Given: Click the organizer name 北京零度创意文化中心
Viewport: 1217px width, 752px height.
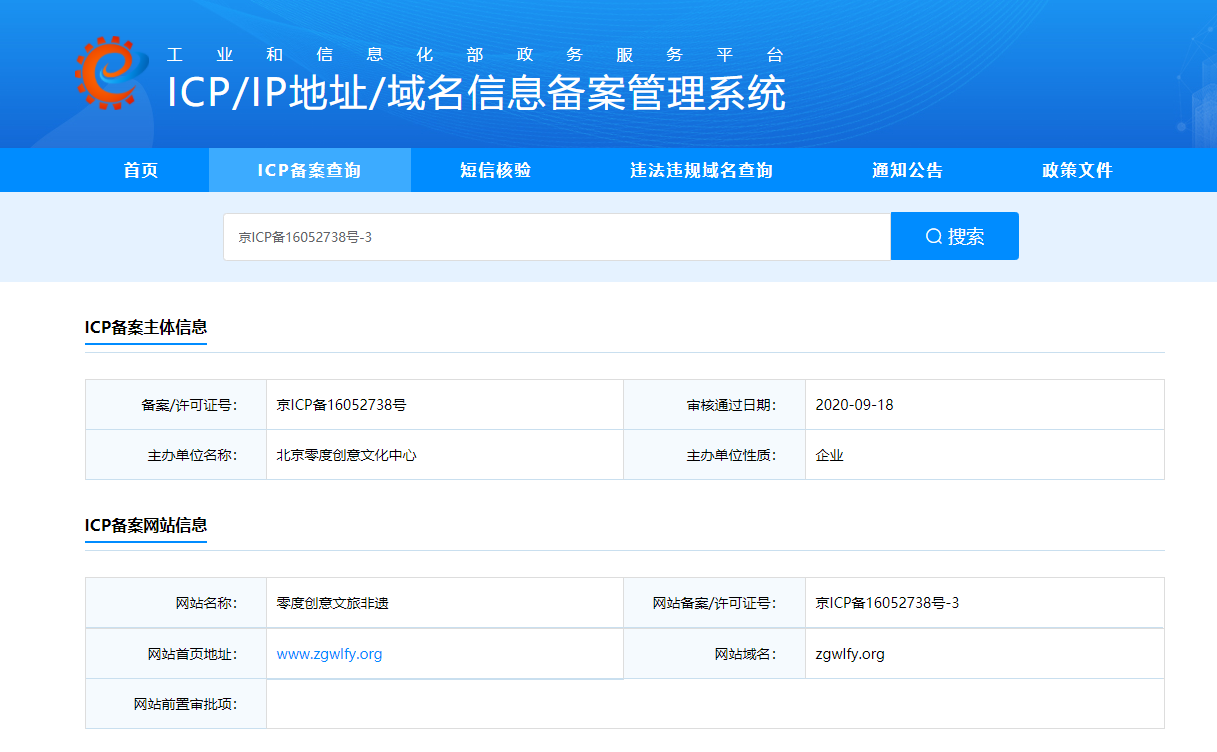Looking at the screenshot, I should pos(346,455).
